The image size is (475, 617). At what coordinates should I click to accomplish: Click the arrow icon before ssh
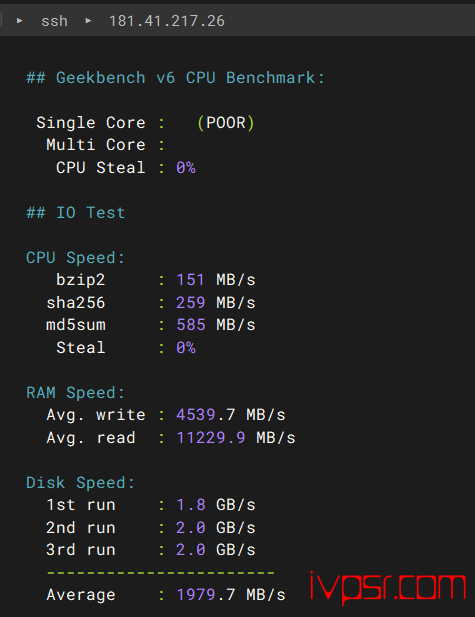(x=19, y=20)
